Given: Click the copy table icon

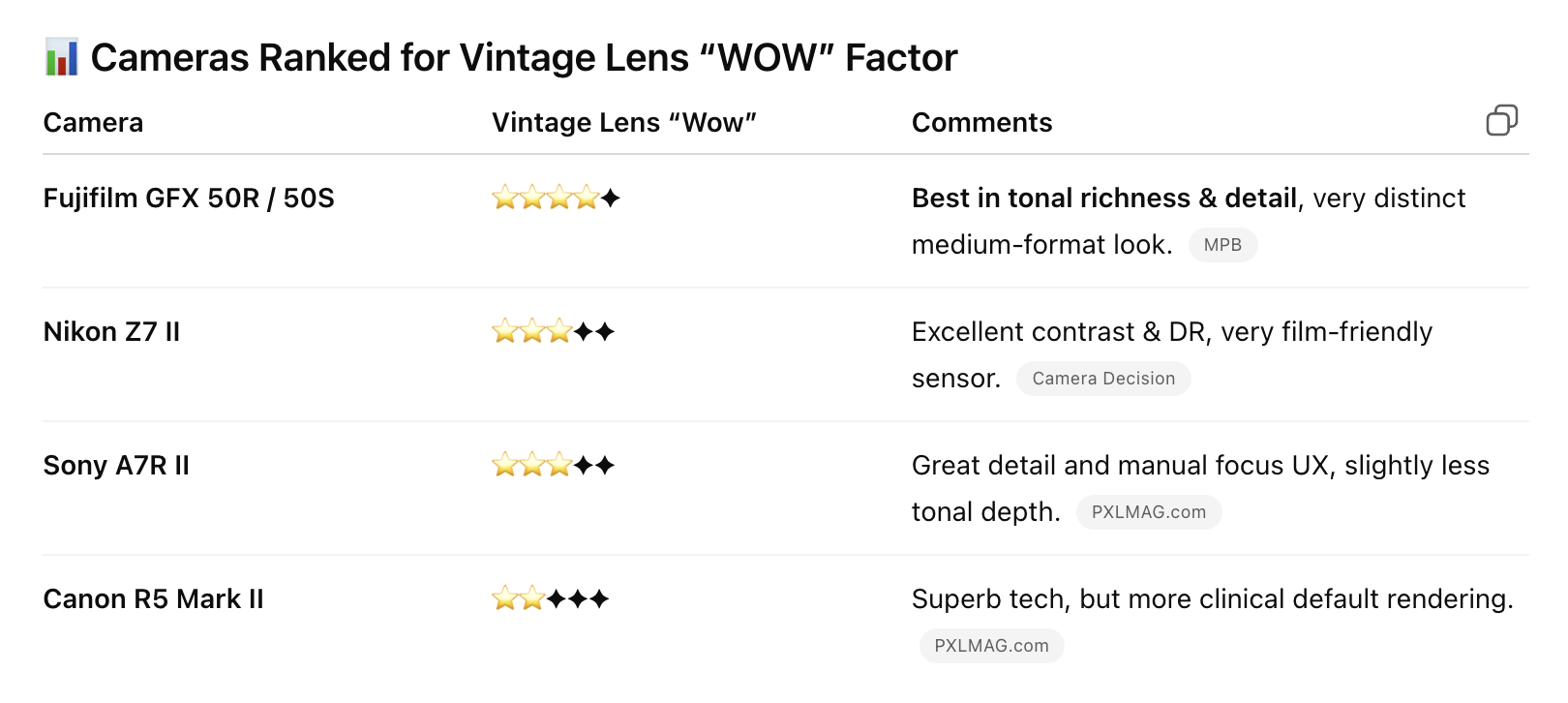Looking at the screenshot, I should pos(1501,121).
